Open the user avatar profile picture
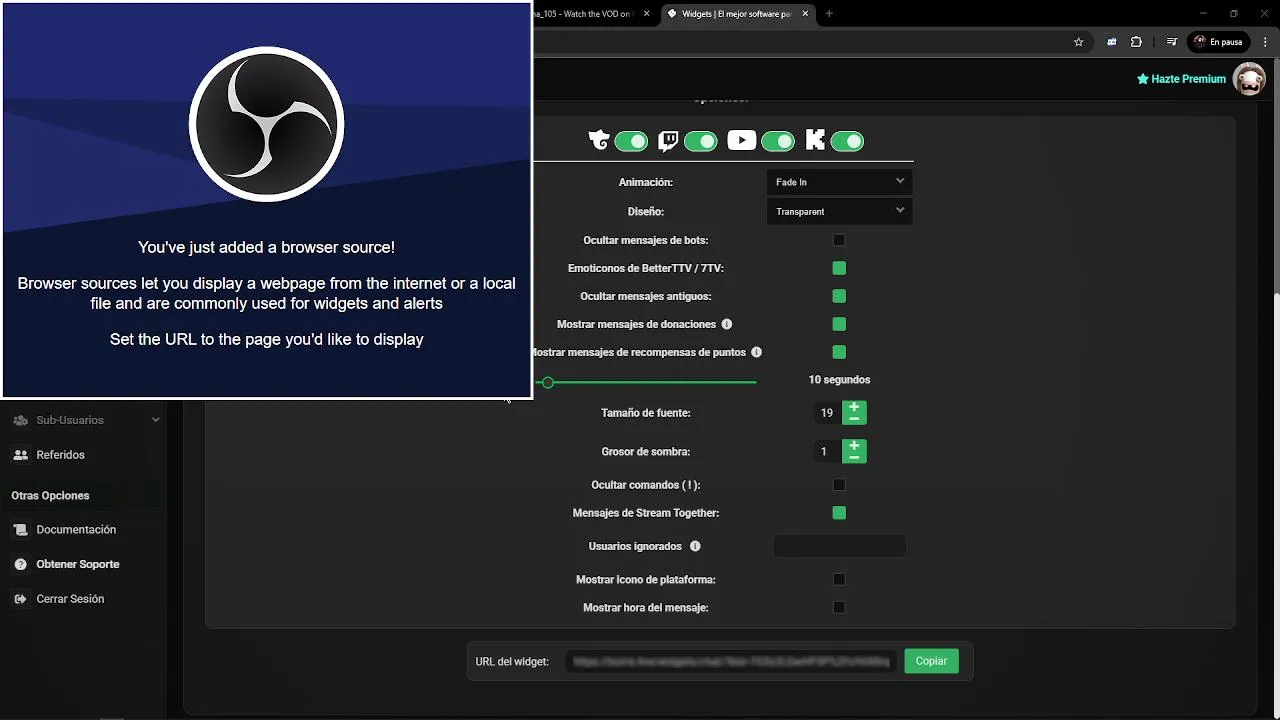Image resolution: width=1280 pixels, height=720 pixels. [x=1249, y=79]
